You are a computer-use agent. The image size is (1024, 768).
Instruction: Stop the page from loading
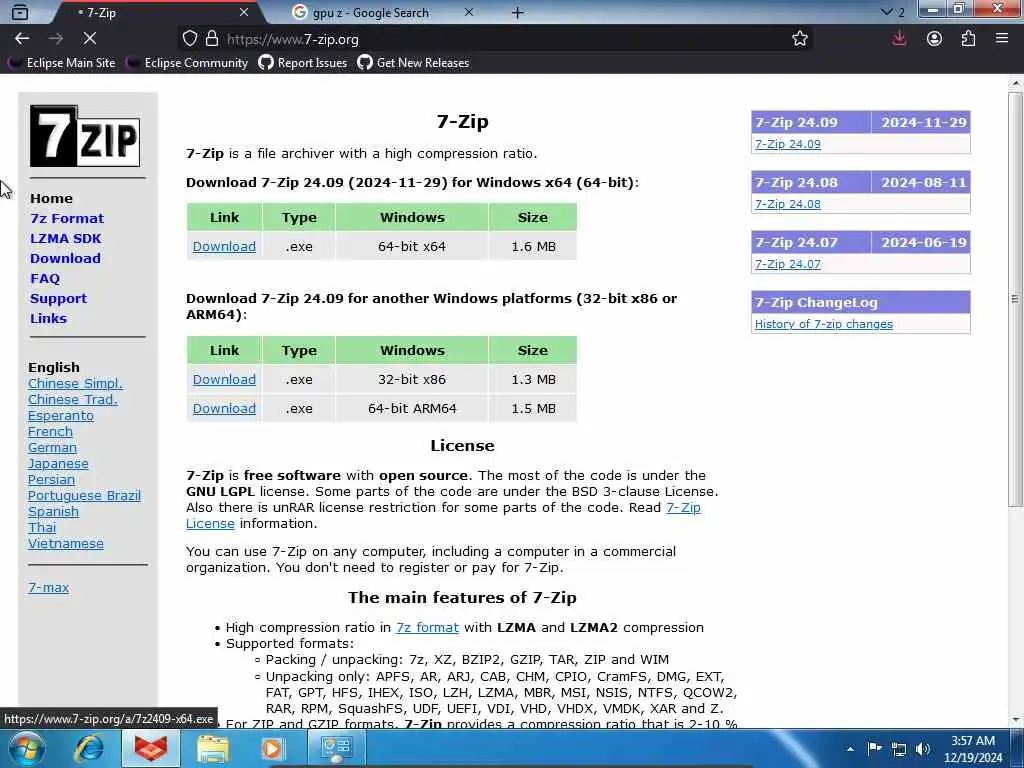[x=89, y=39]
